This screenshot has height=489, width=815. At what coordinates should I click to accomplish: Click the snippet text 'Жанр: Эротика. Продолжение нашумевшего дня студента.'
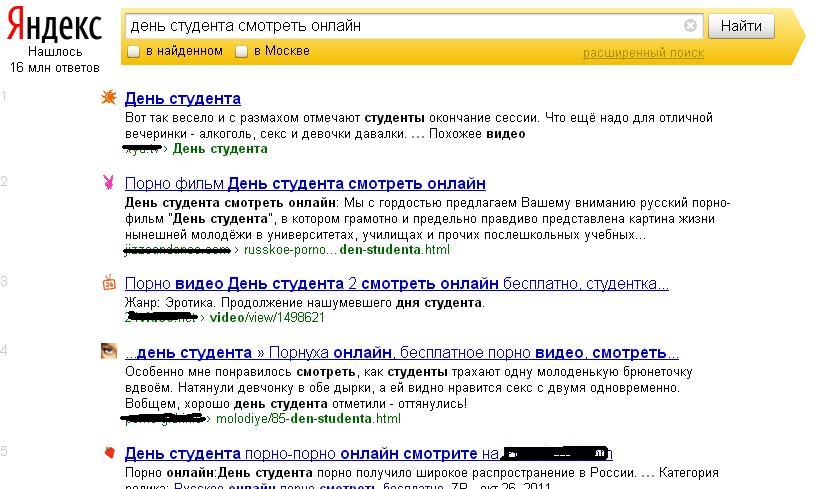[x=305, y=302]
